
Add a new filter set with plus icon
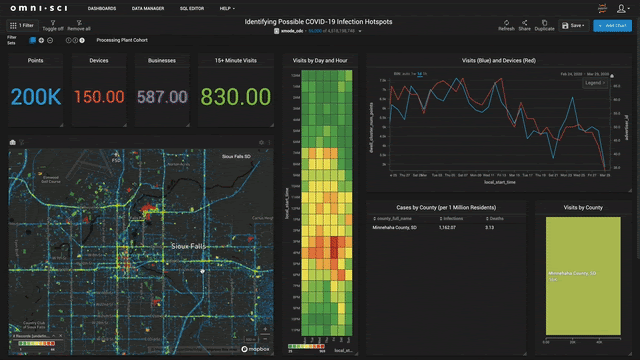click(x=41, y=40)
